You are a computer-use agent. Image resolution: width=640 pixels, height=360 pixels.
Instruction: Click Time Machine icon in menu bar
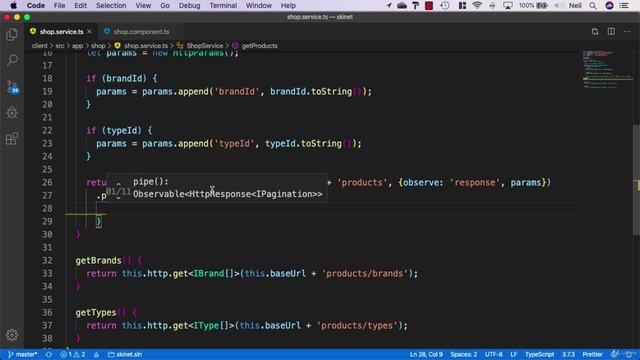point(445,5)
